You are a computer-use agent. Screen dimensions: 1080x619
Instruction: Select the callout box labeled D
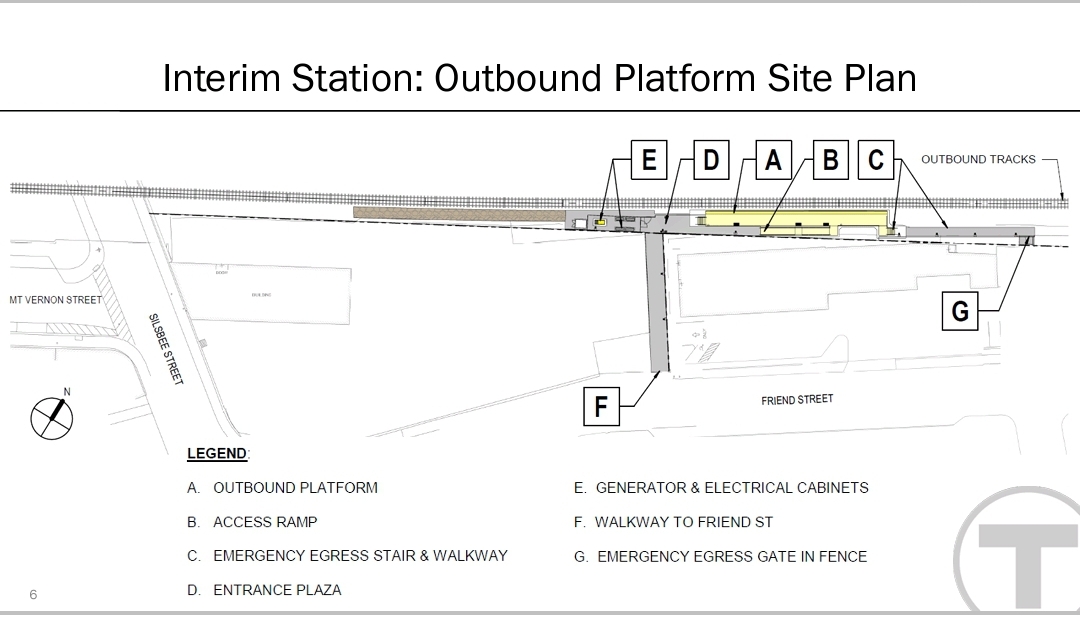coord(710,160)
